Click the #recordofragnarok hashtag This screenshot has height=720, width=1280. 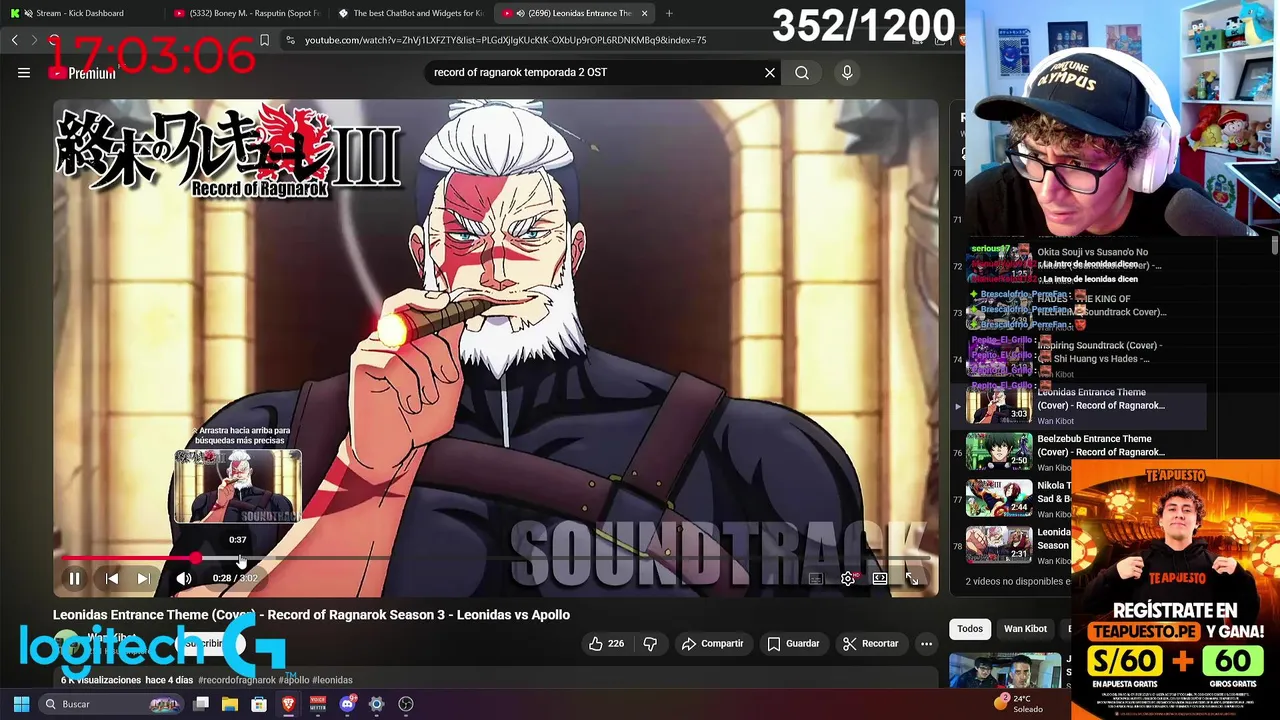(x=237, y=680)
